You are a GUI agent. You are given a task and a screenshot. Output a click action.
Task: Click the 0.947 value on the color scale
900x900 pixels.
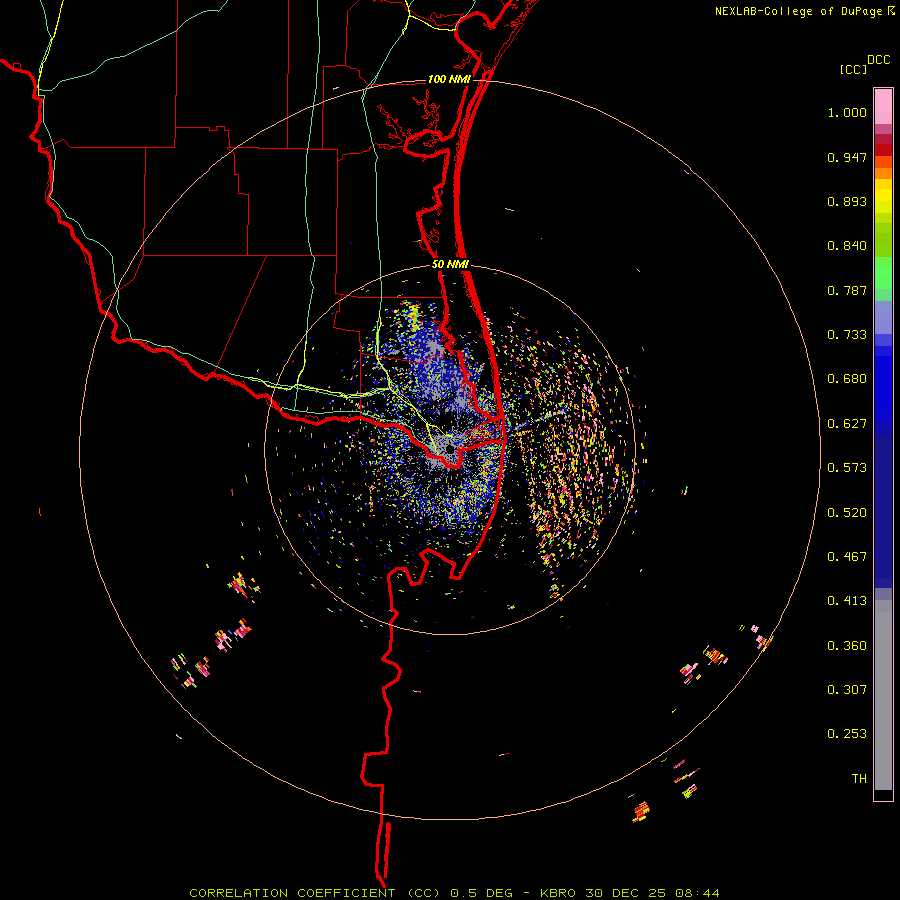(x=847, y=157)
